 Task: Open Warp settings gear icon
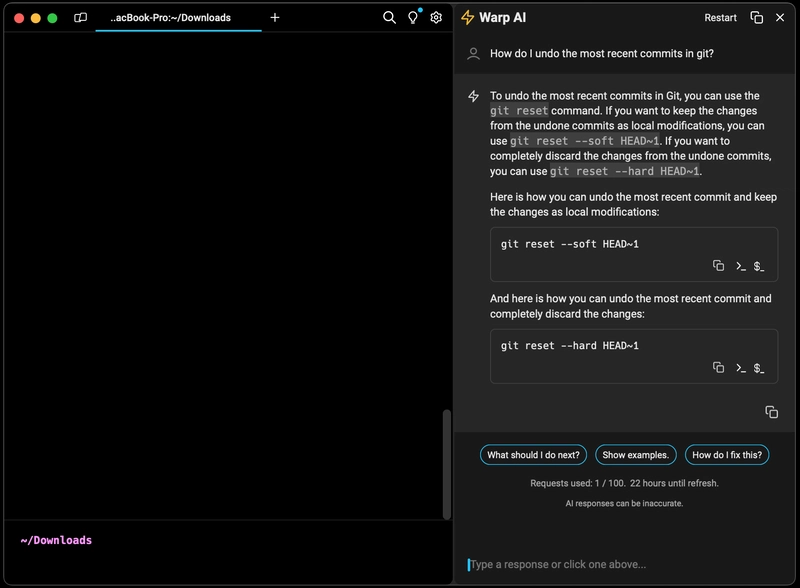436,18
